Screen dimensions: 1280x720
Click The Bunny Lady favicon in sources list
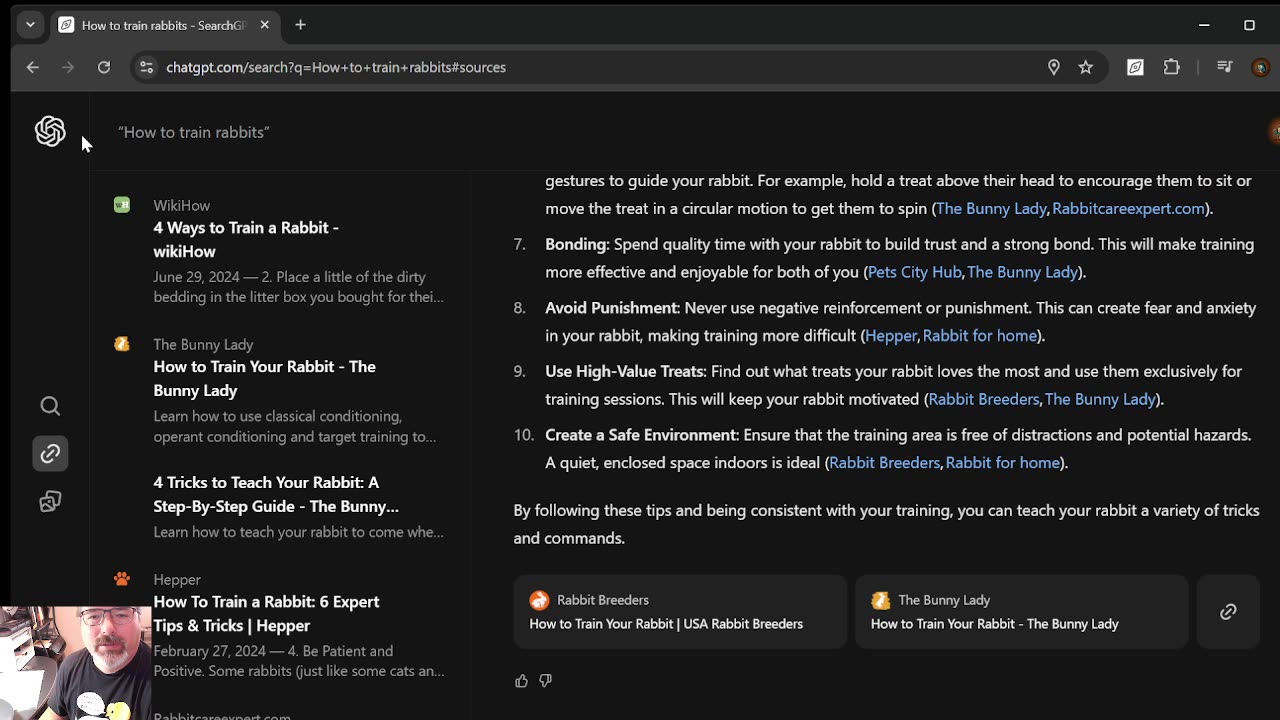[x=122, y=344]
